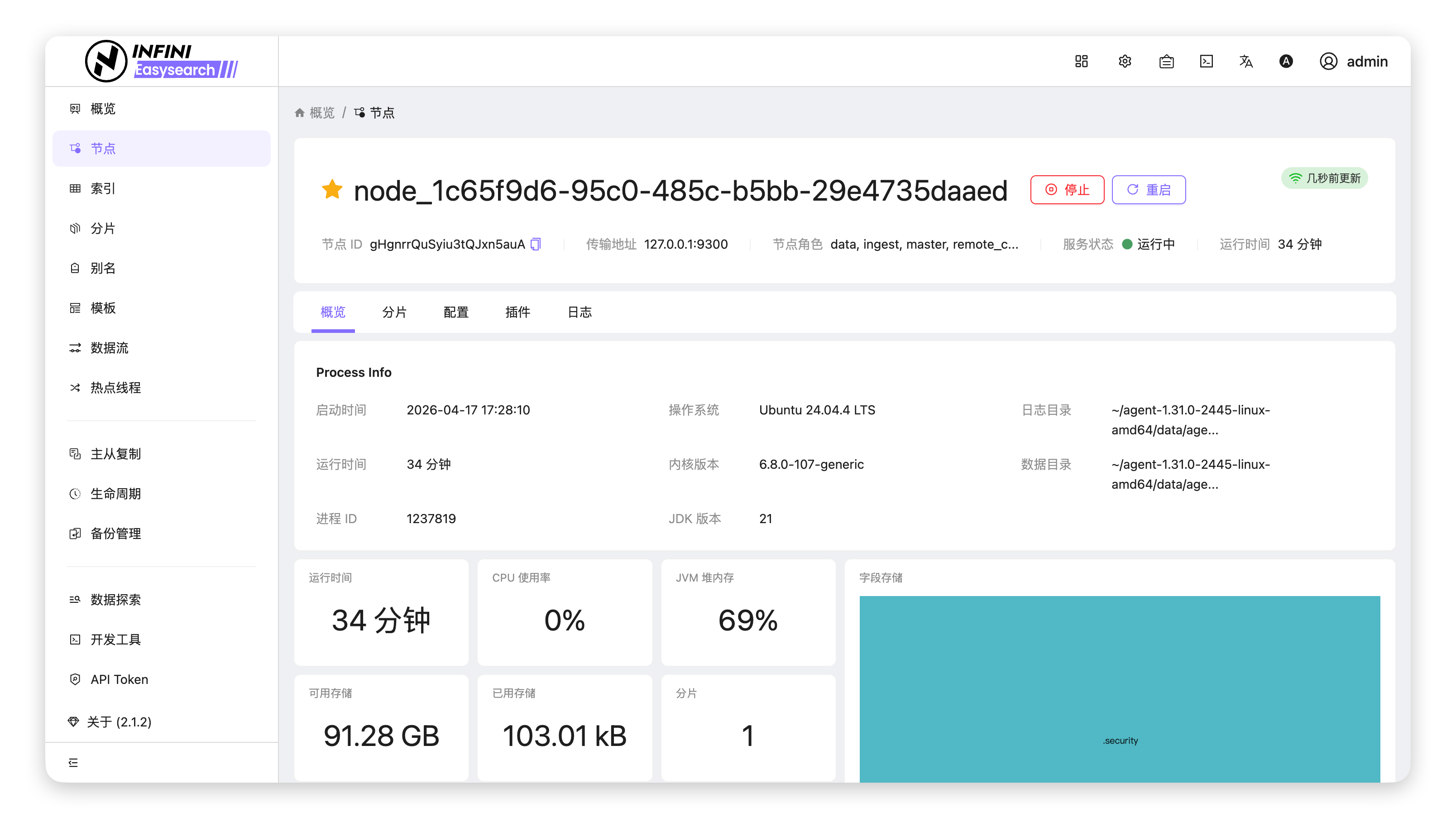Open 热点线程 sidebar item
Viewport: 1456px width, 837px height.
[115, 387]
